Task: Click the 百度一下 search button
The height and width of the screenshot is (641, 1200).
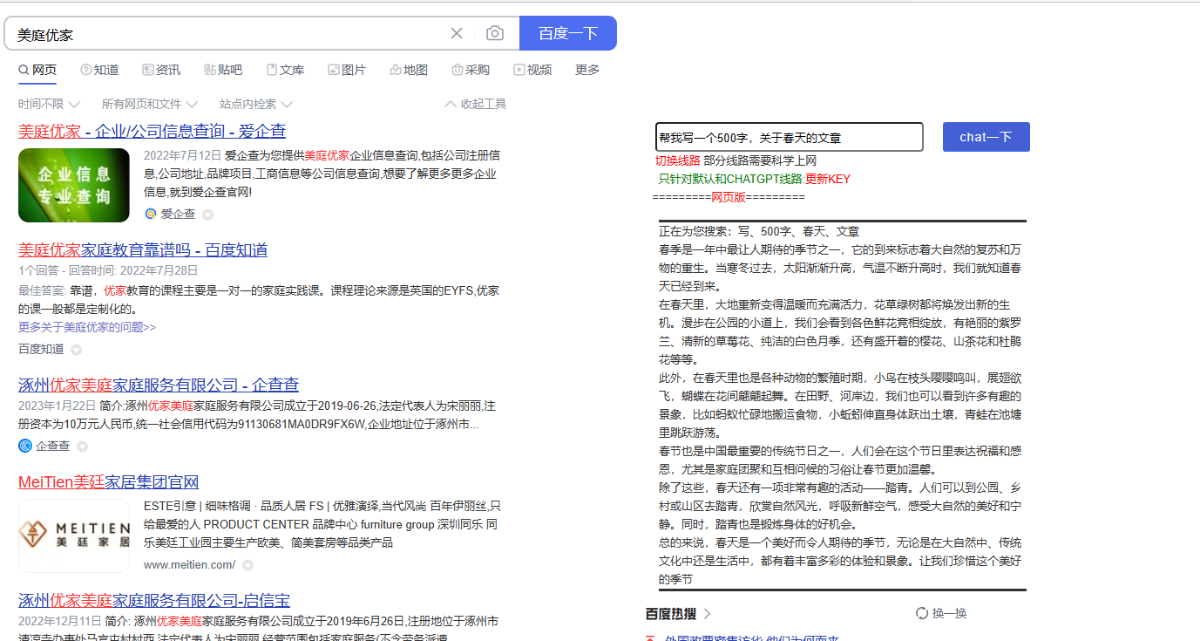Action: click(x=568, y=33)
